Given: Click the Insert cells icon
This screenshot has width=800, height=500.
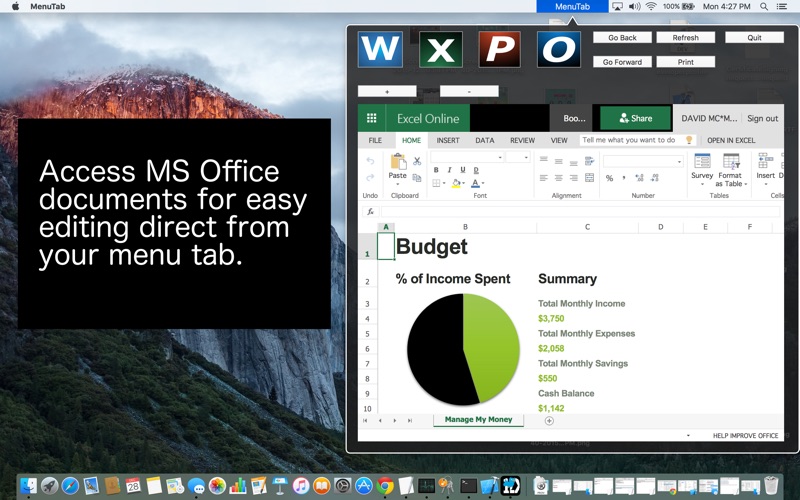Looking at the screenshot, I should point(765,161).
